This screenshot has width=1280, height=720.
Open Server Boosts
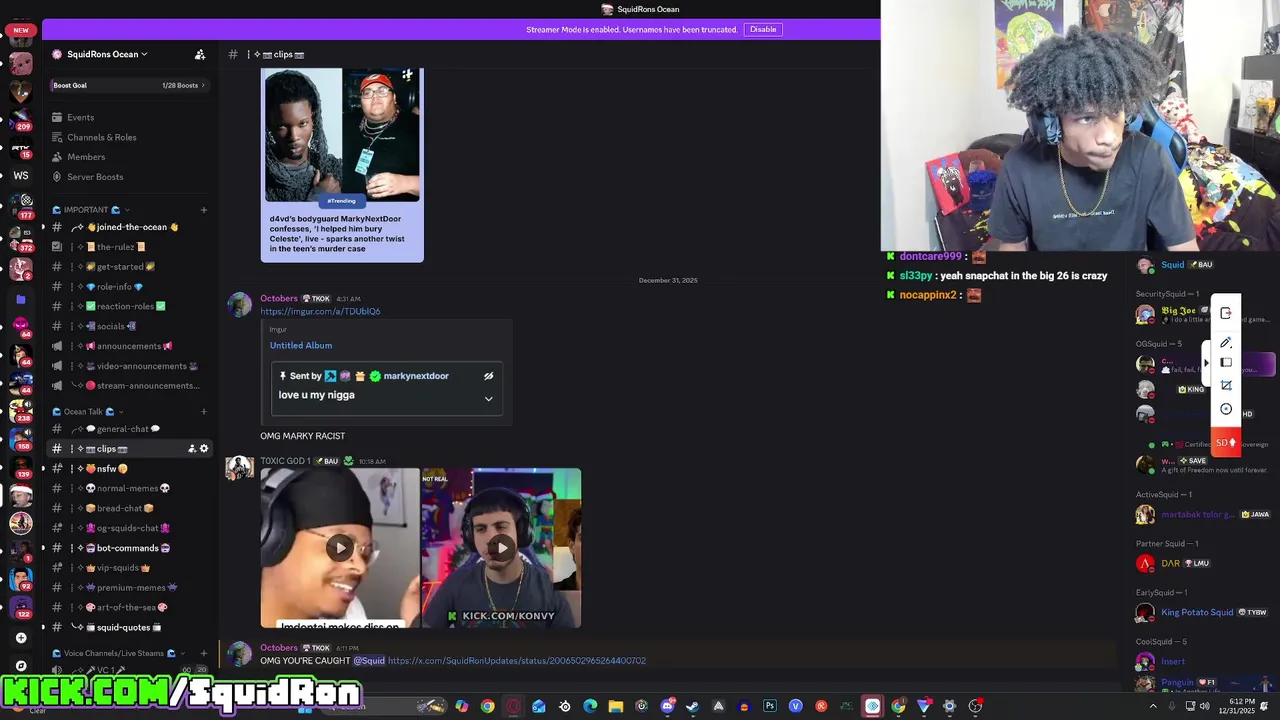(95, 177)
